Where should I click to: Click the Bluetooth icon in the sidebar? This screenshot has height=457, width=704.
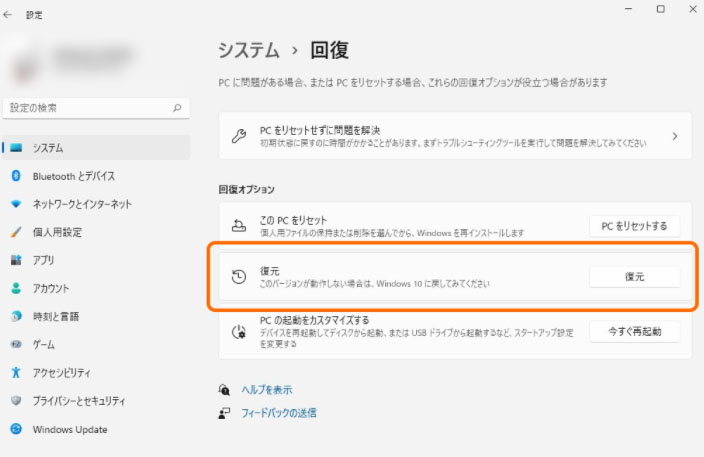click(16, 176)
